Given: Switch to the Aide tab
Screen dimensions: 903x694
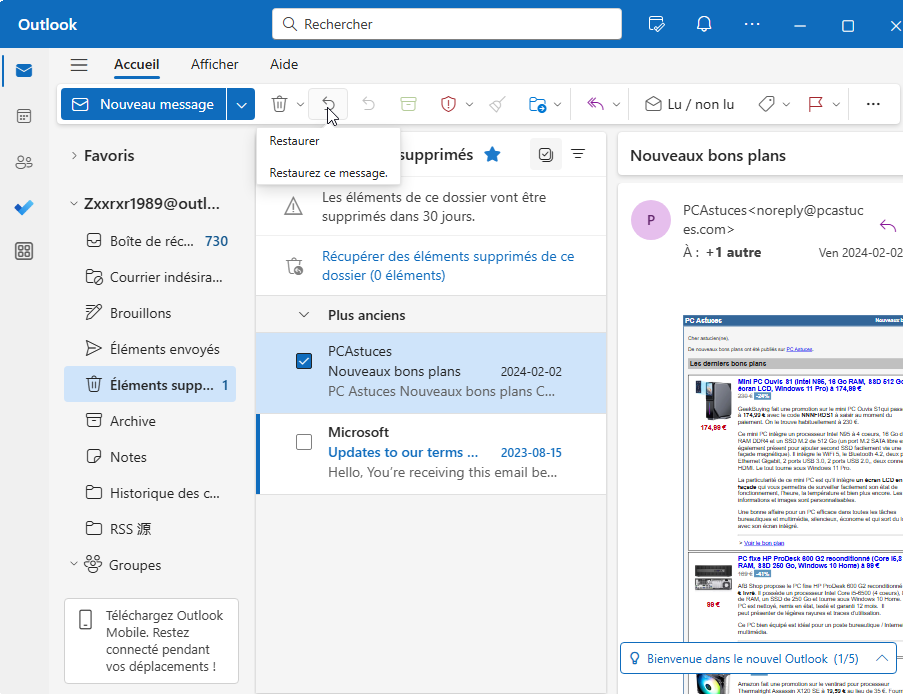Looking at the screenshot, I should click(x=284, y=65).
